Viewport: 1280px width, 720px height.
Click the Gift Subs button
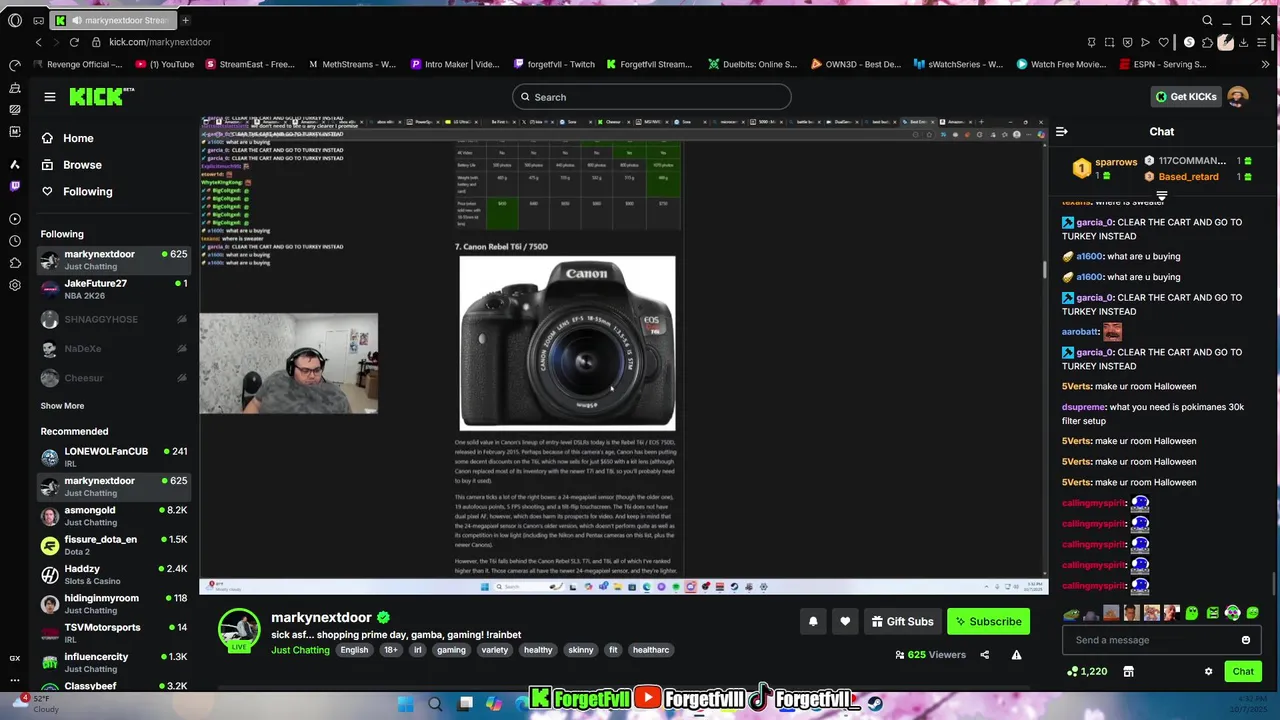(902, 621)
